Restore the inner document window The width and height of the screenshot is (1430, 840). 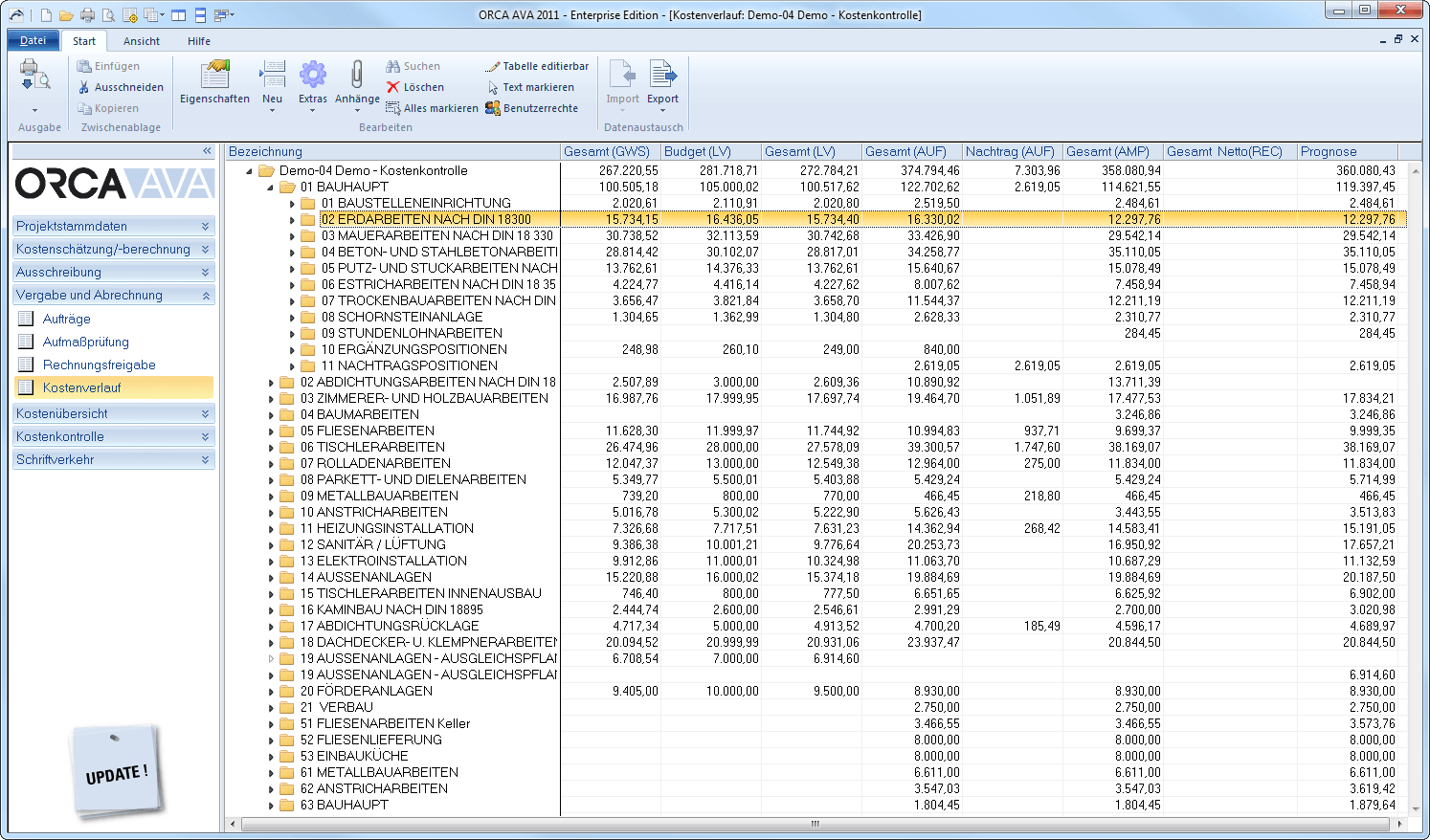pos(1398,40)
